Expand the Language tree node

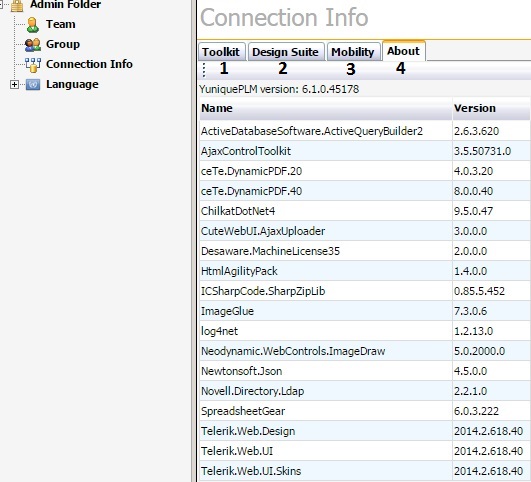[14, 84]
